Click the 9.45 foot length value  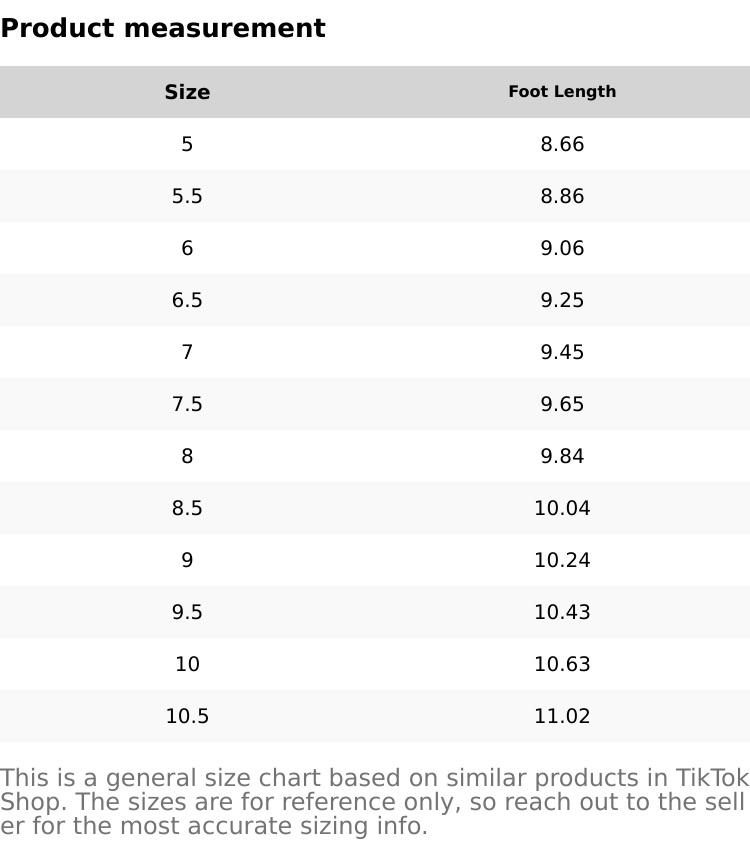tap(562, 352)
